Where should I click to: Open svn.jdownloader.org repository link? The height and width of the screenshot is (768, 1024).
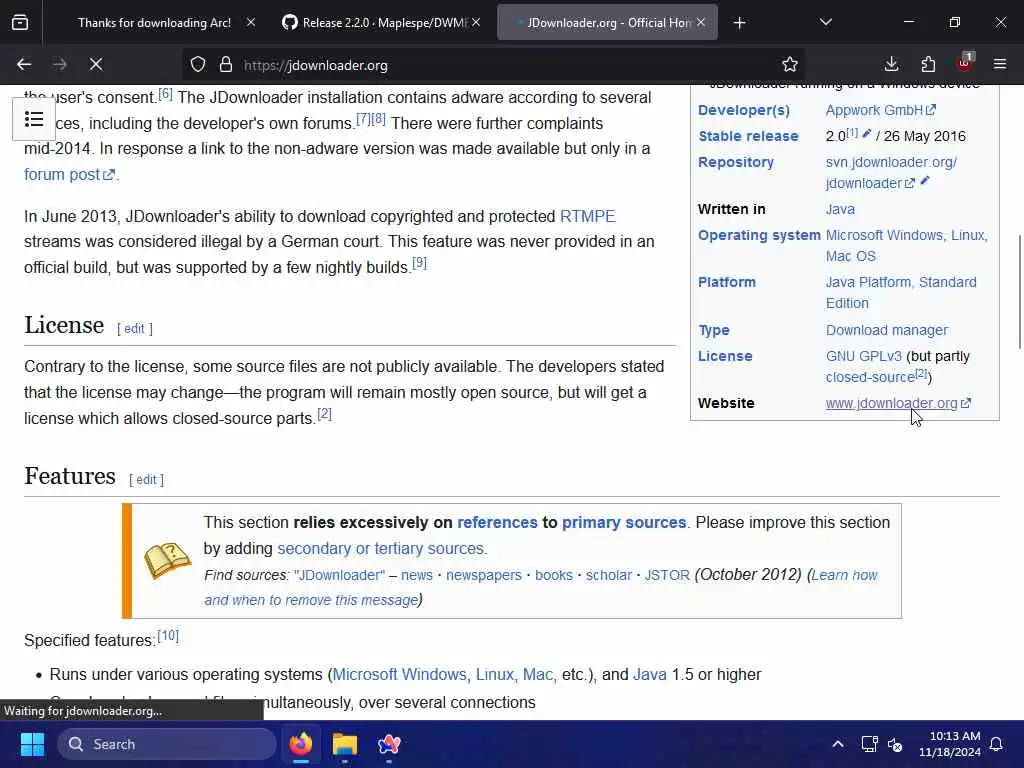point(891,172)
